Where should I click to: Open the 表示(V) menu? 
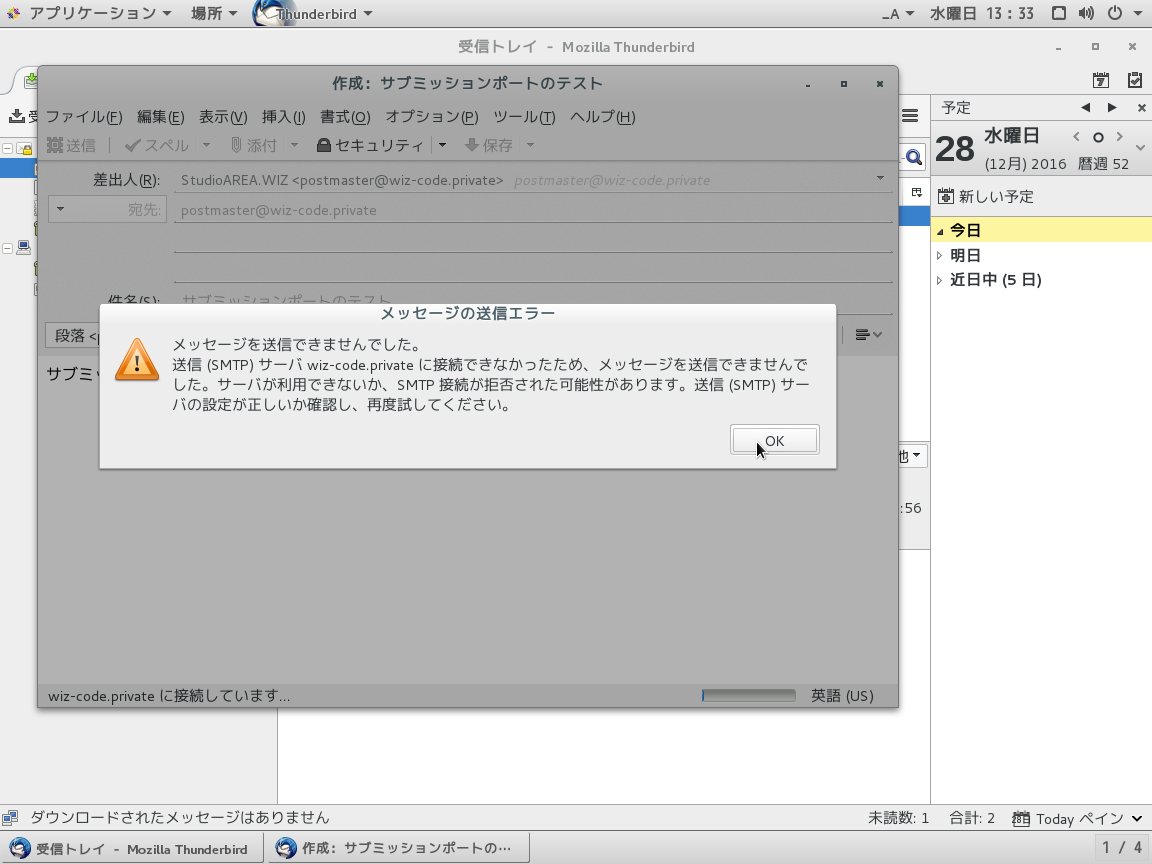[223, 117]
